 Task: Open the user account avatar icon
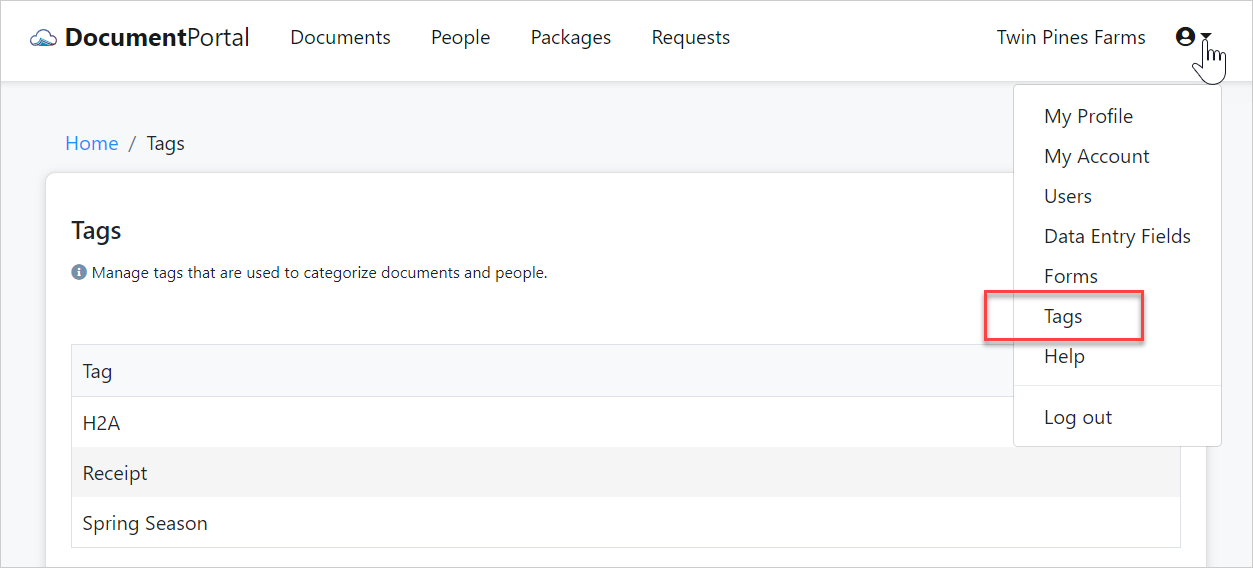[1185, 37]
